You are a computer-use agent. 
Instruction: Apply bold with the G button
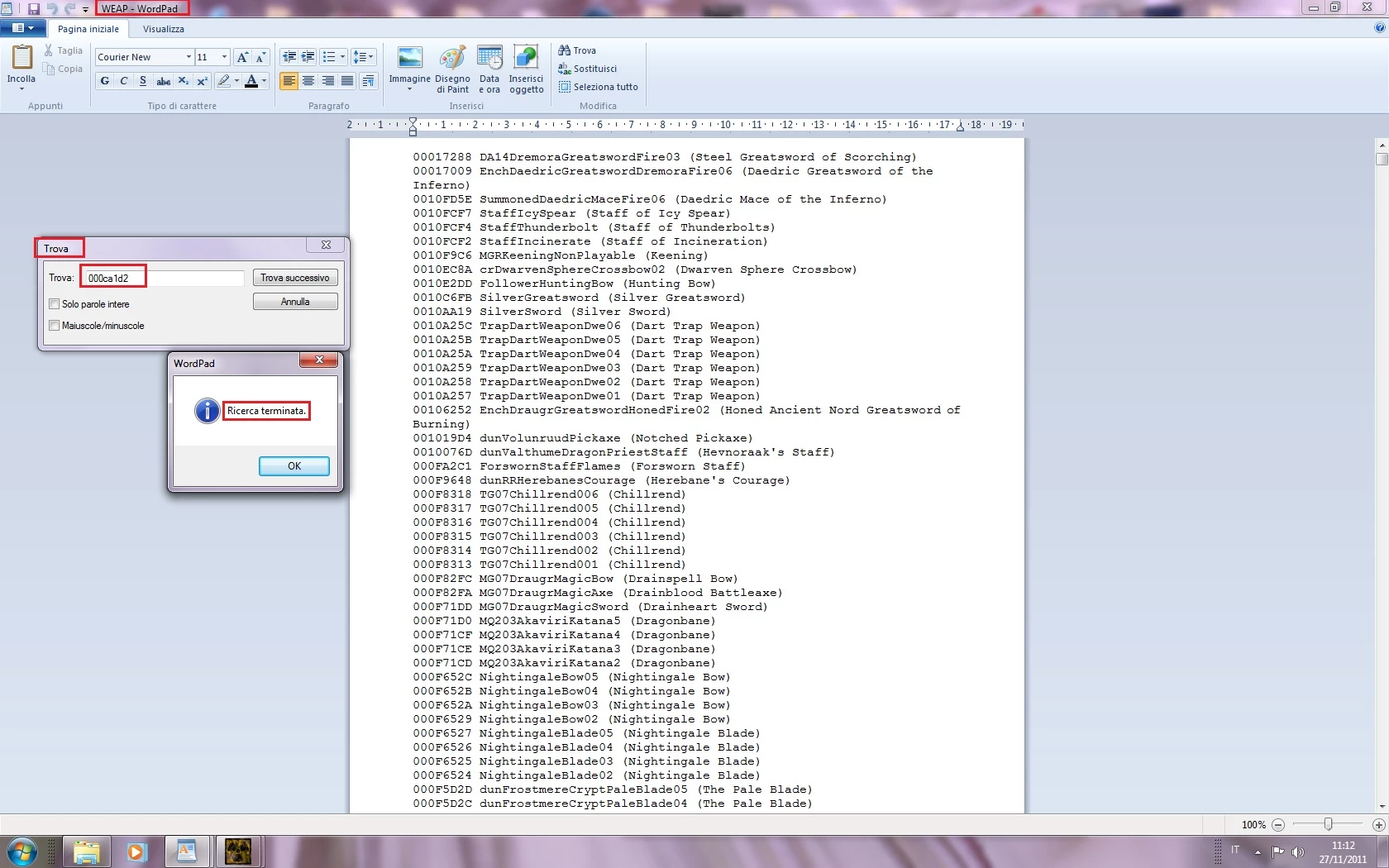click(x=105, y=81)
